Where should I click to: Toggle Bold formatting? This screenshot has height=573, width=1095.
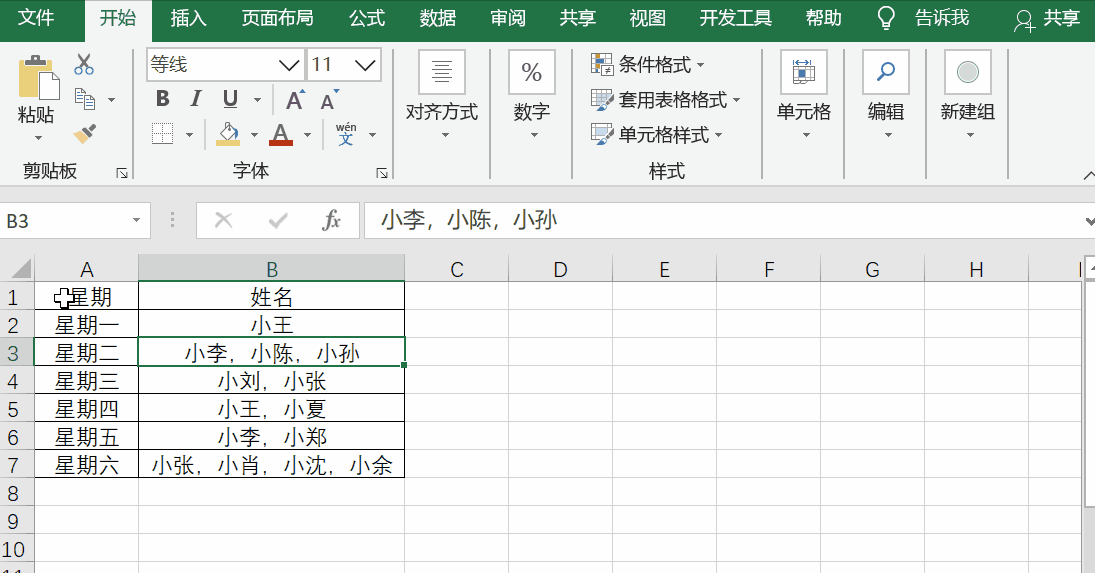click(x=163, y=99)
